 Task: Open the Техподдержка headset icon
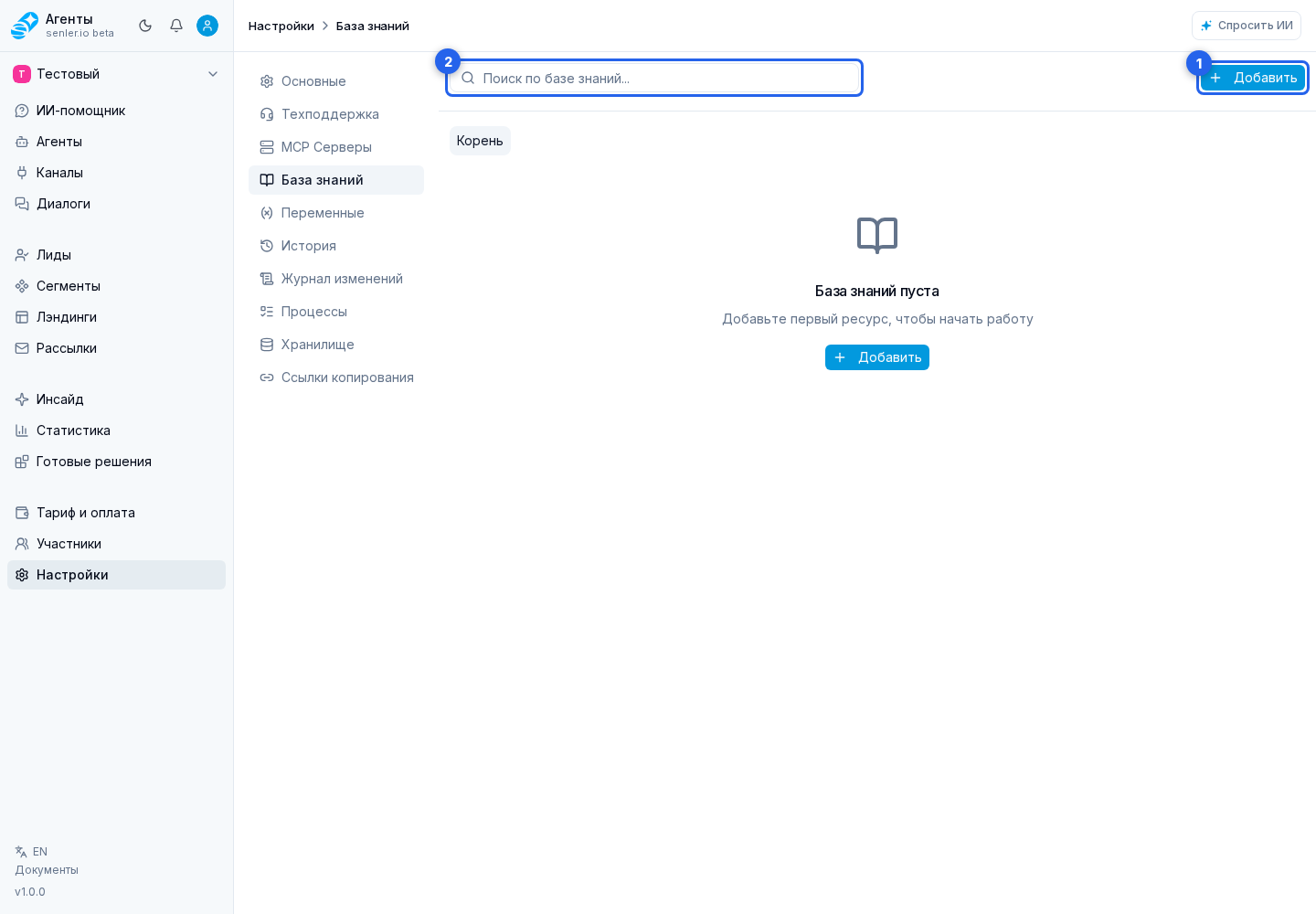coord(267,114)
